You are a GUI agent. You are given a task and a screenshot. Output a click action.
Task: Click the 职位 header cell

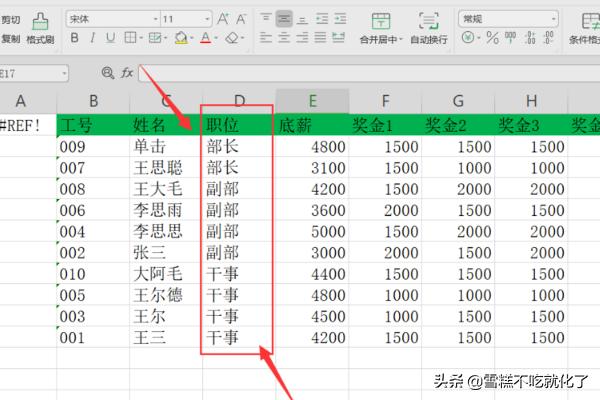(x=222, y=125)
